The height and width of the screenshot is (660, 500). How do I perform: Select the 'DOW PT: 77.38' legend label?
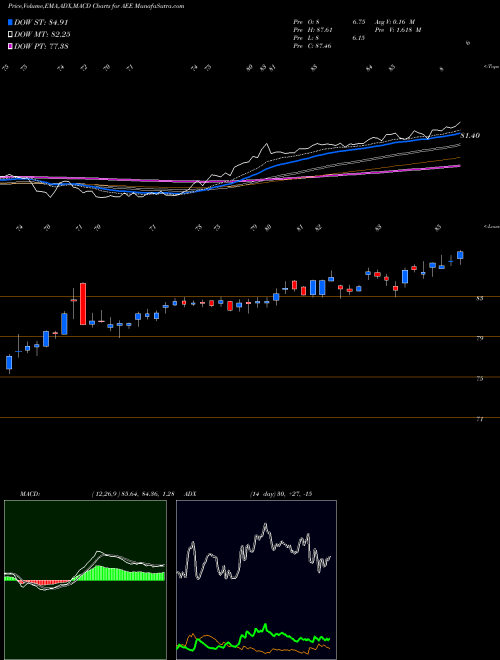(x=41, y=46)
